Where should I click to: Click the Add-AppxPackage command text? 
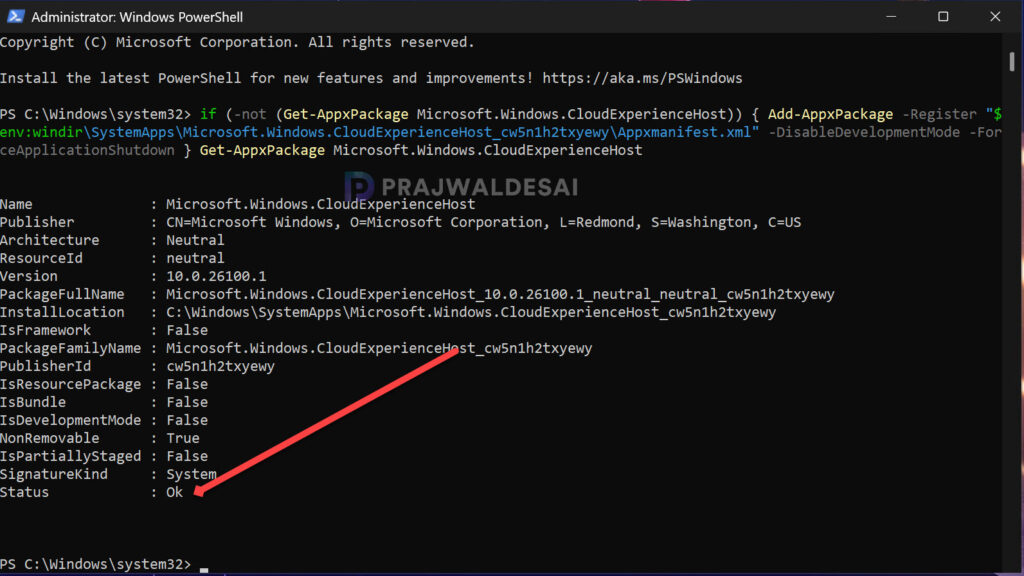[x=830, y=114]
